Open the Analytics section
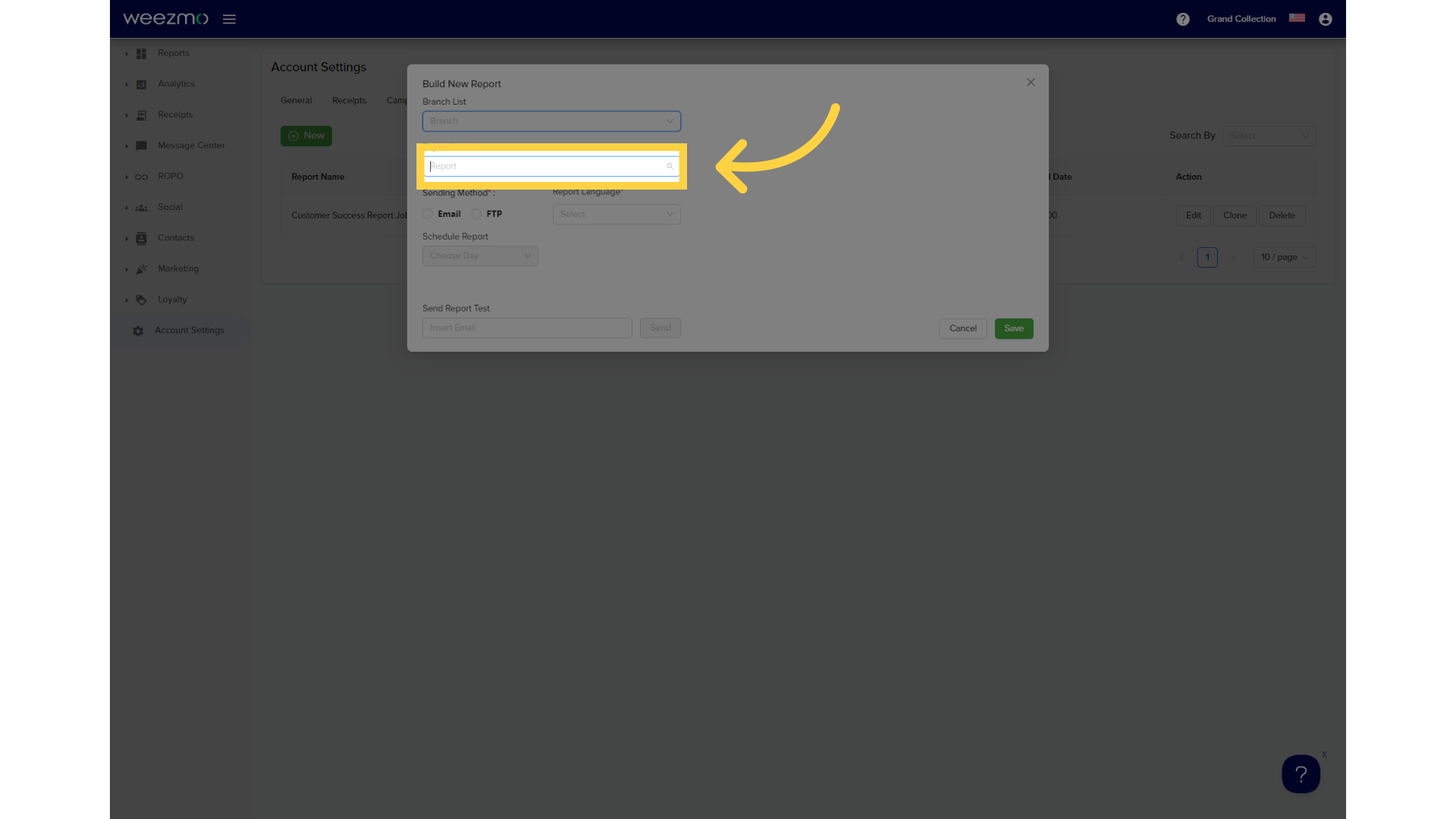This screenshot has height=819, width=1456. (176, 83)
